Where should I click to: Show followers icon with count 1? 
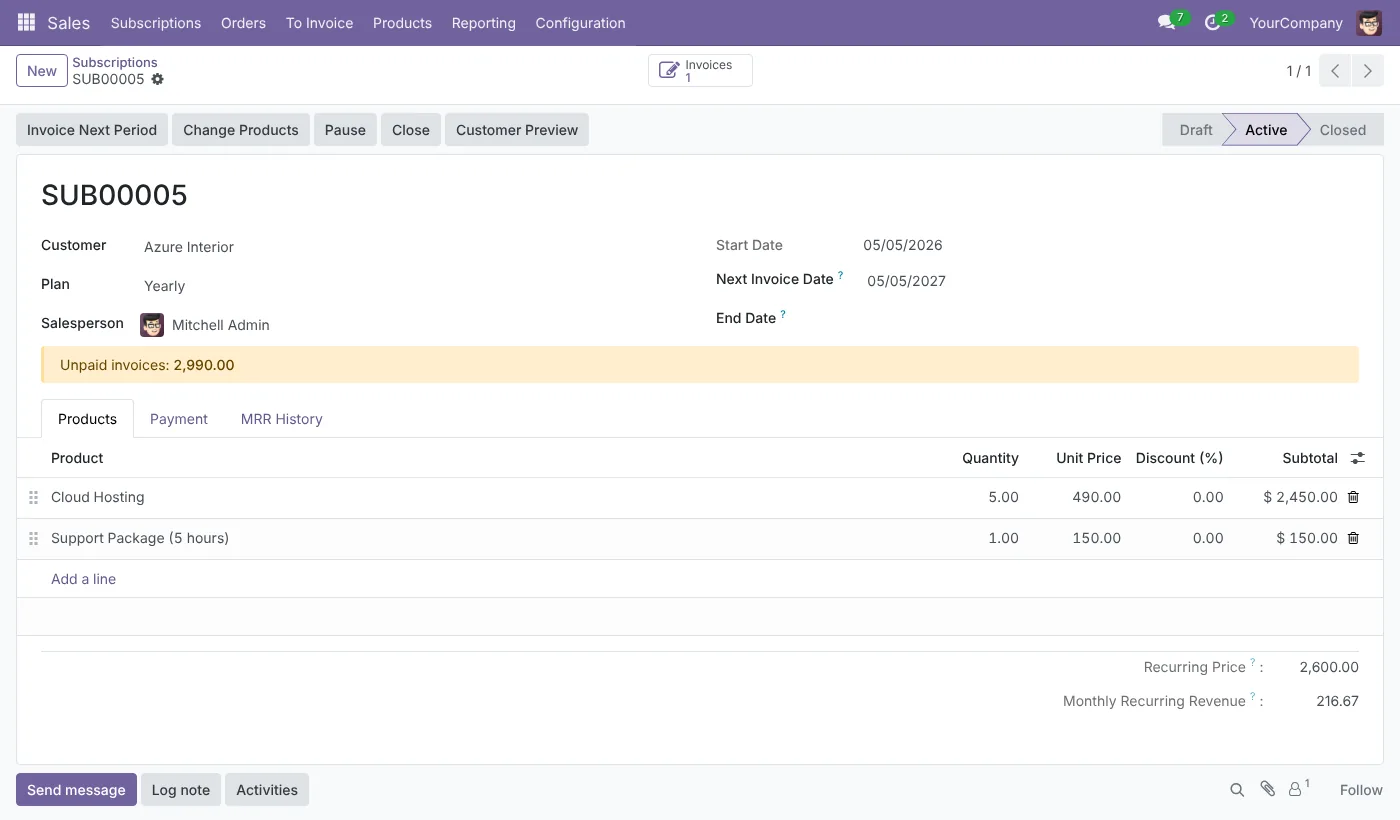pyautogui.click(x=1298, y=788)
